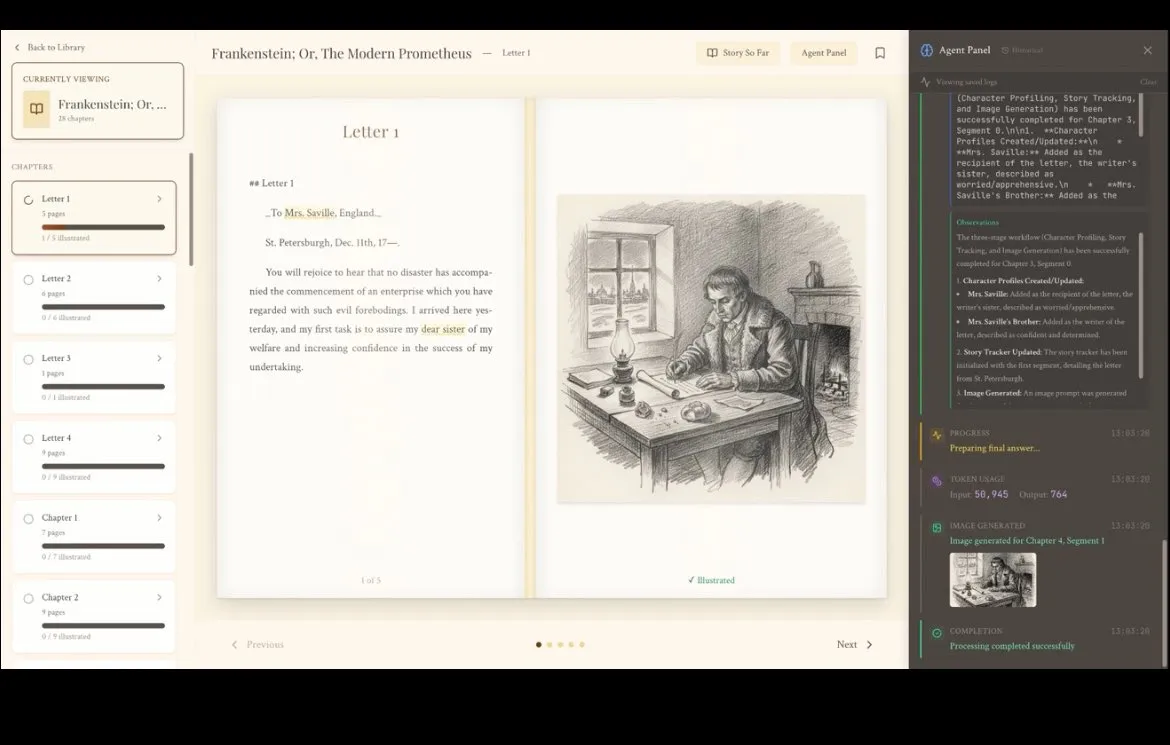Select the Letter 3 circle indicator
The height and width of the screenshot is (745, 1170).
tap(28, 360)
